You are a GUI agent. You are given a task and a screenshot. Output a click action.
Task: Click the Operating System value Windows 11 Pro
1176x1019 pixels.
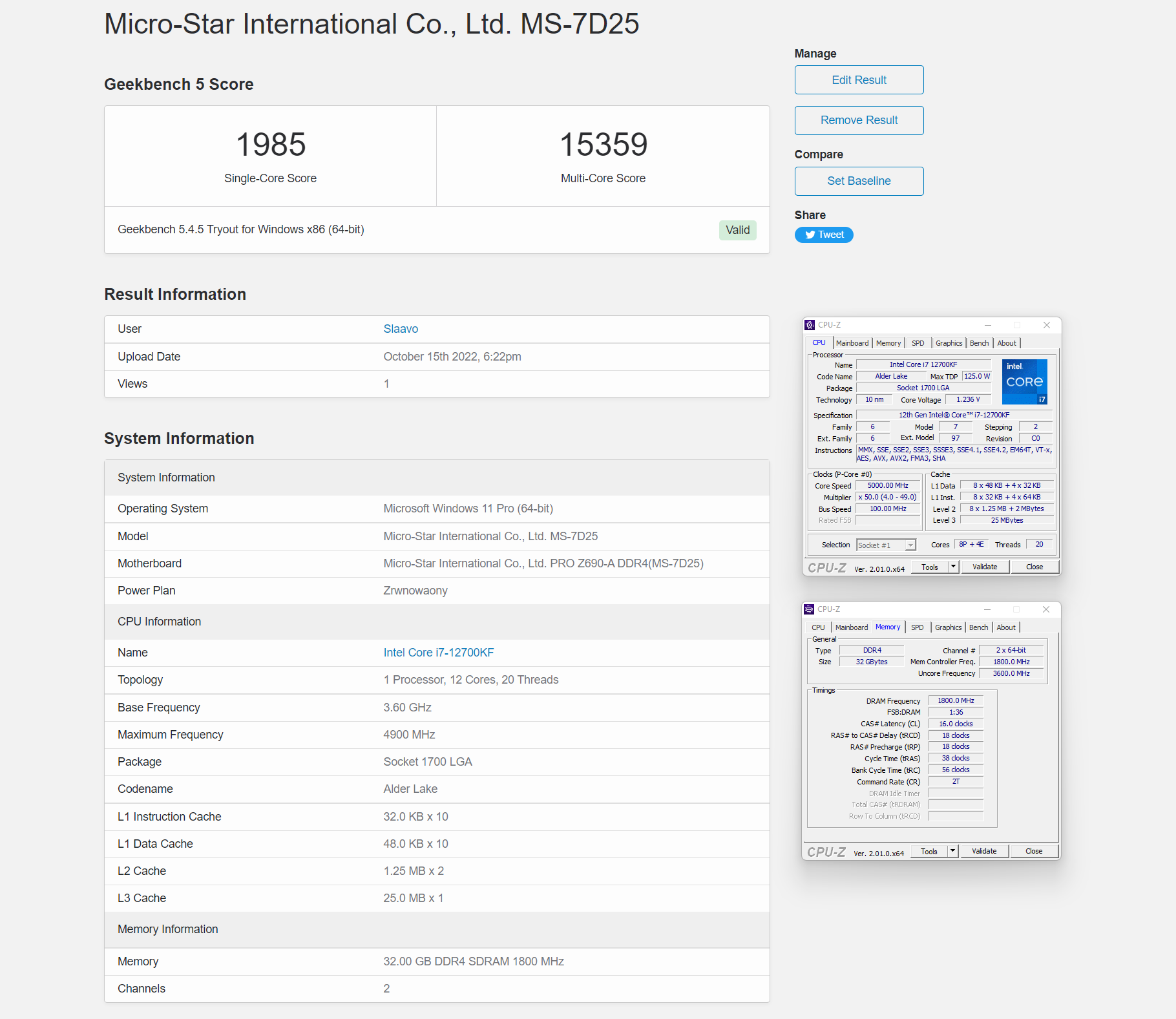point(468,509)
